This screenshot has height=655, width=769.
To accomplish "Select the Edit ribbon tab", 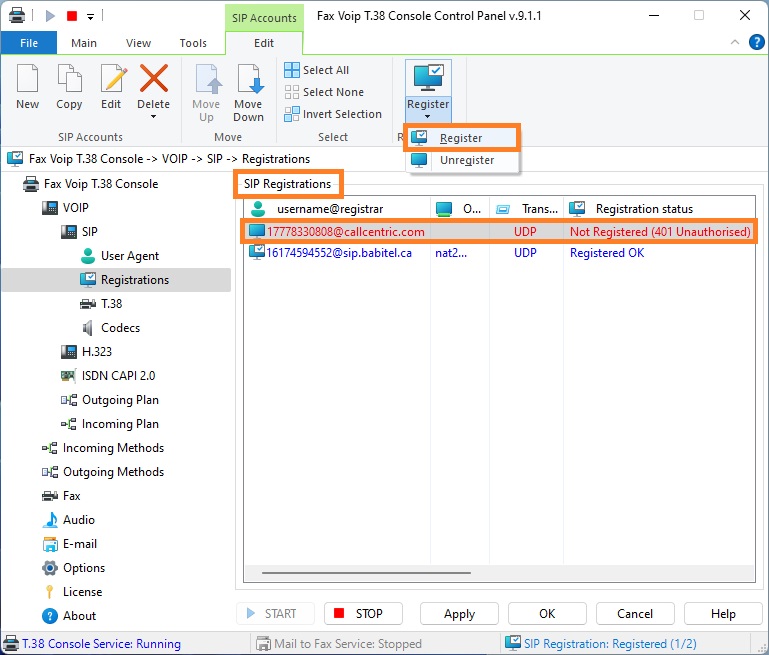I will pos(264,43).
